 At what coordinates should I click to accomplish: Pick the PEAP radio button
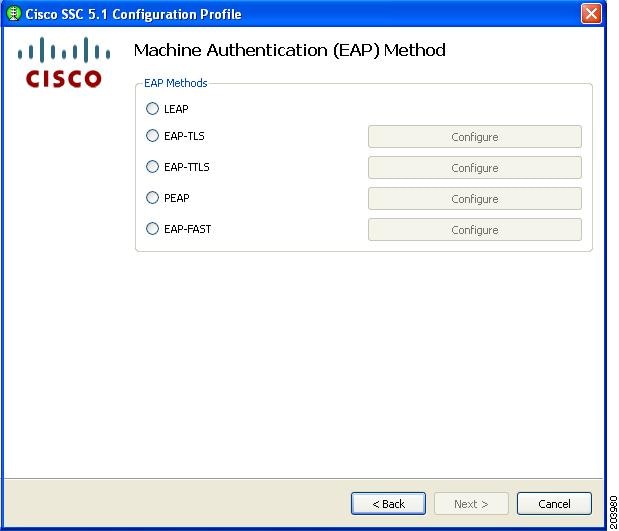152,197
